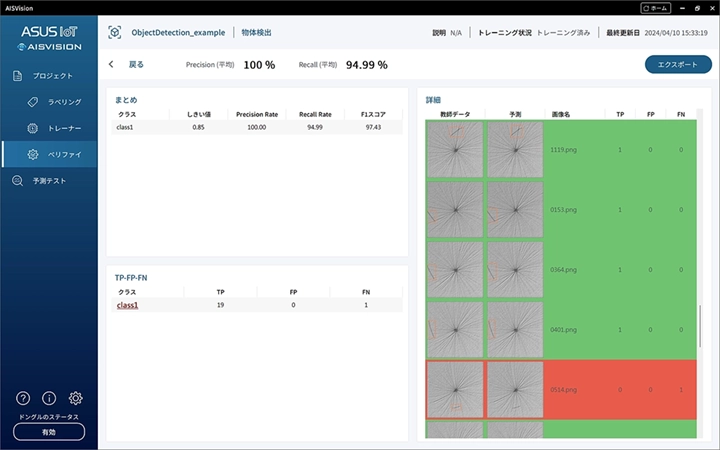Click the Recall Rate column header
The image size is (720, 450).
pos(315,114)
